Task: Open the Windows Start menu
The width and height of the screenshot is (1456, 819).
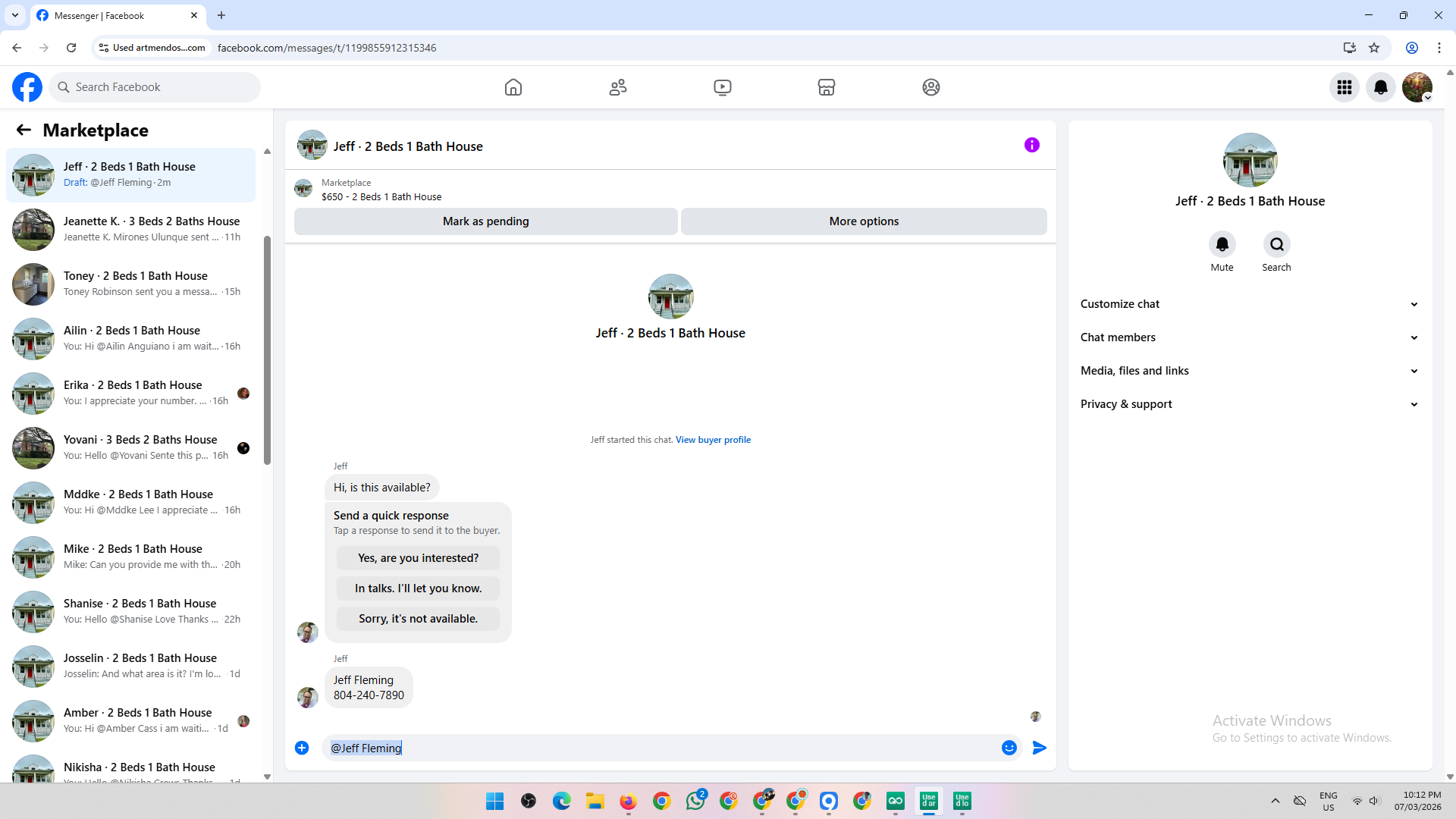Action: click(x=495, y=801)
